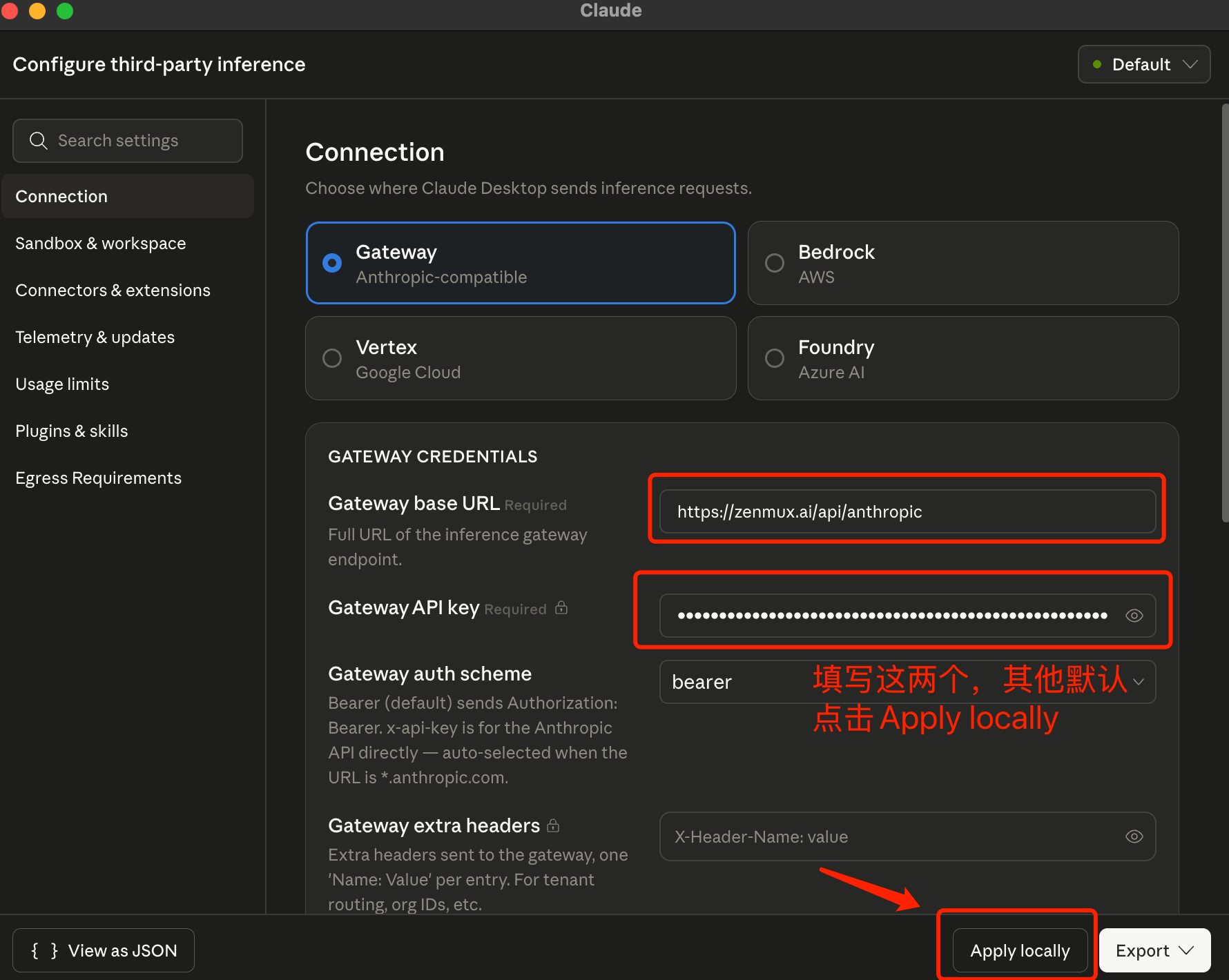Click the Connection page heading
Screen dimensions: 1229x980
375,152
